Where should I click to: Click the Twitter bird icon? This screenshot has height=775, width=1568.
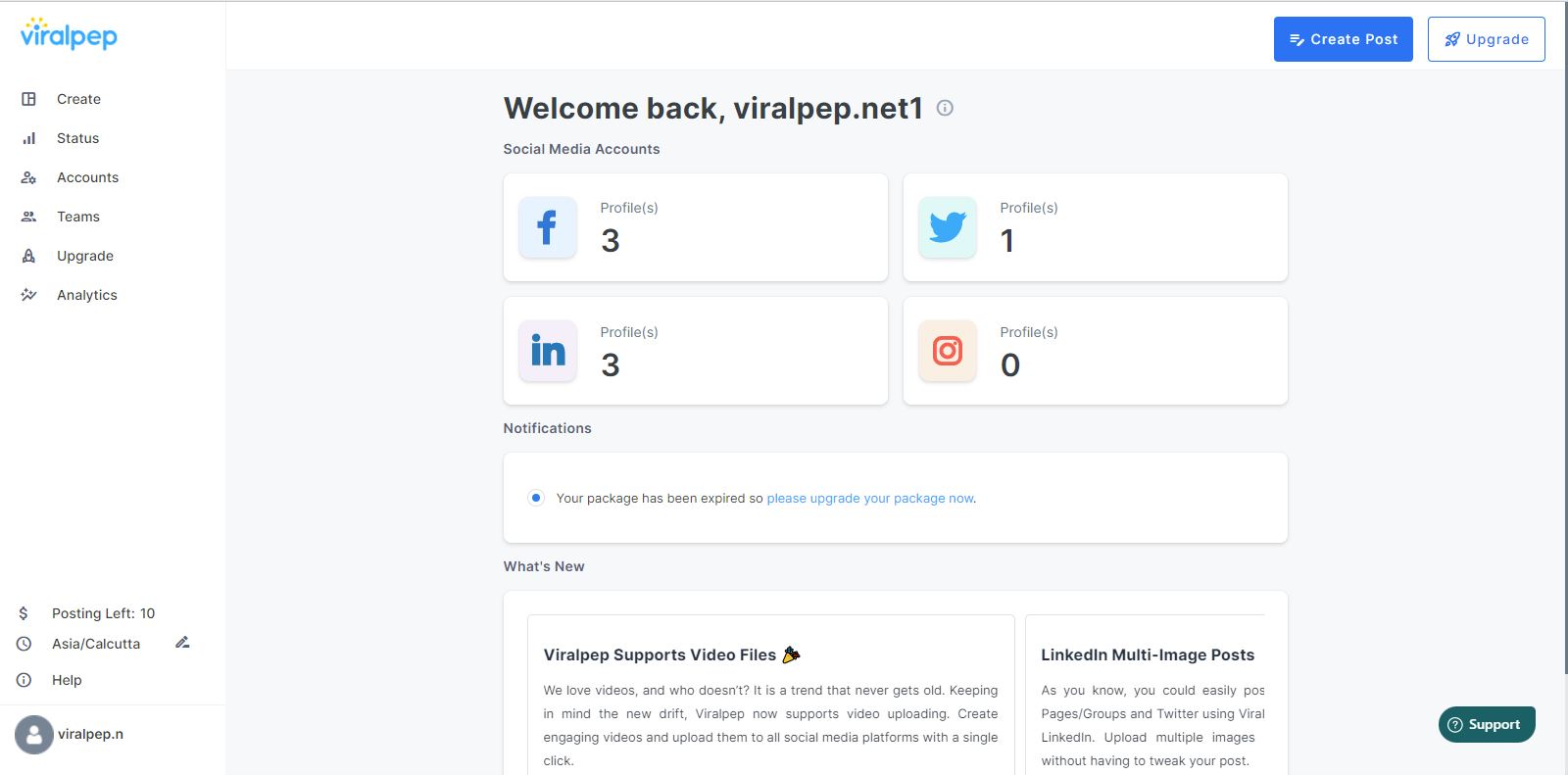coord(948,227)
